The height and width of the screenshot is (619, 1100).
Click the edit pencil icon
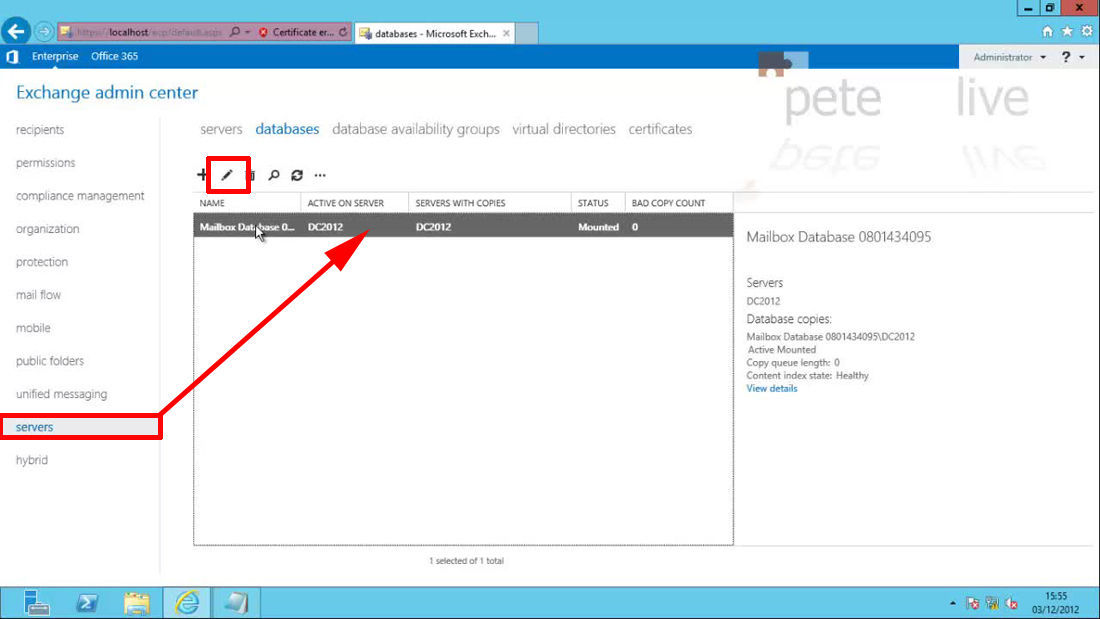[x=227, y=175]
